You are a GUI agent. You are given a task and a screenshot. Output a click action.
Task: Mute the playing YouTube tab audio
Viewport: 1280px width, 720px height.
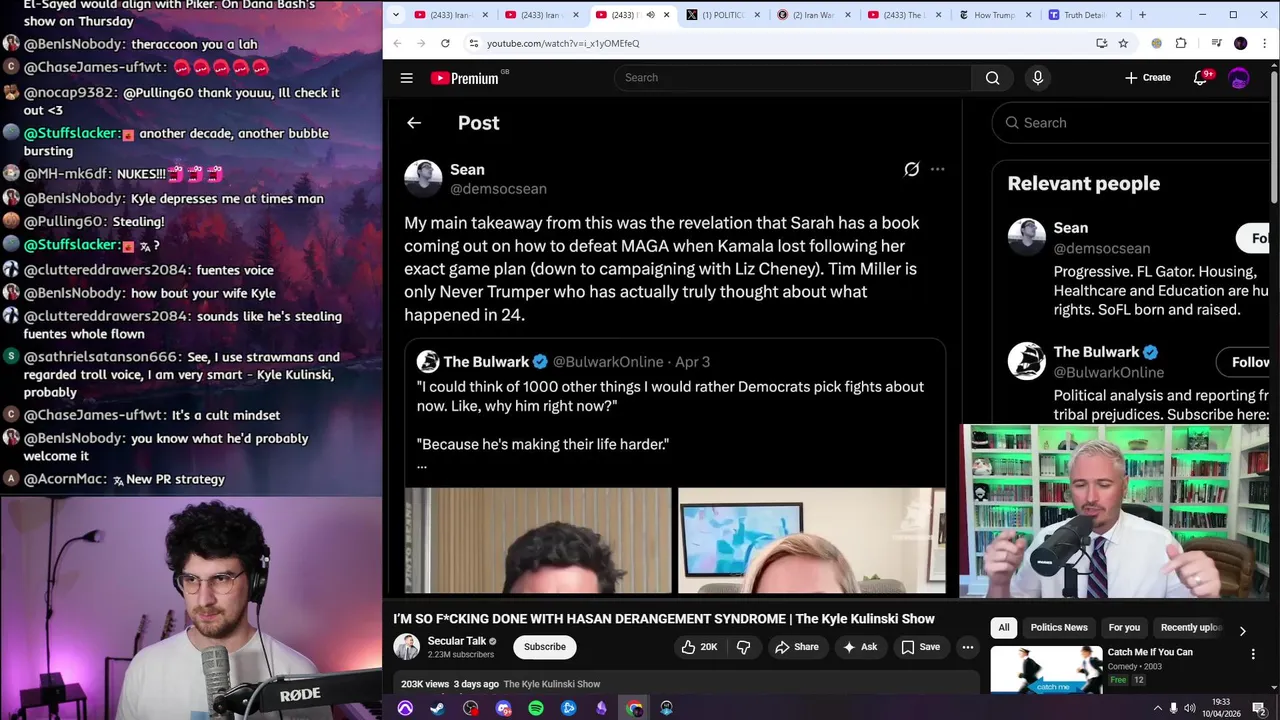(x=650, y=15)
